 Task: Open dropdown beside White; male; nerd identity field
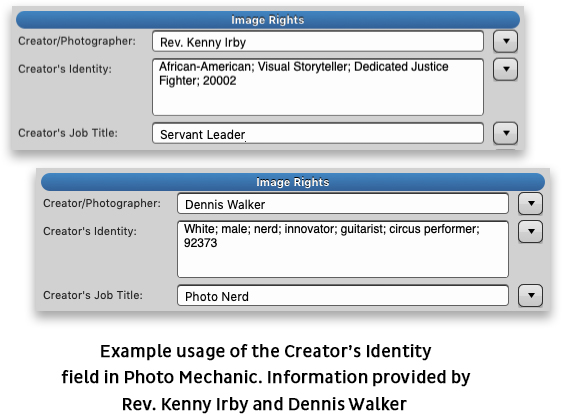(530, 231)
